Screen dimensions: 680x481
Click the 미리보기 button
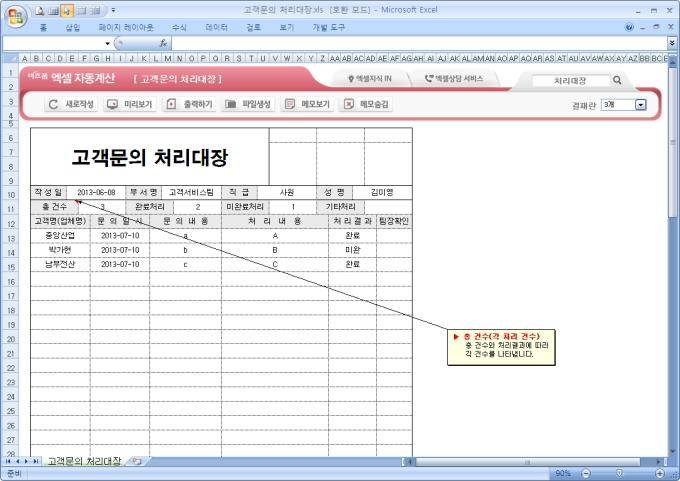(130, 104)
